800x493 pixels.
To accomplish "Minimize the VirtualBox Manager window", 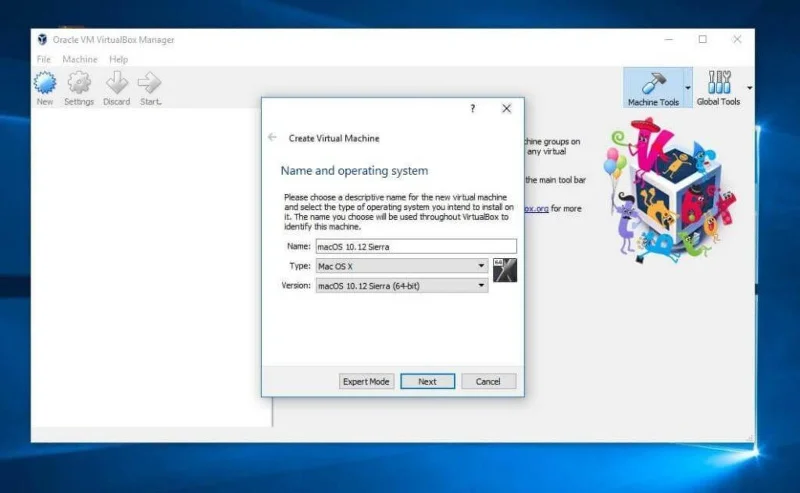I will click(668, 39).
